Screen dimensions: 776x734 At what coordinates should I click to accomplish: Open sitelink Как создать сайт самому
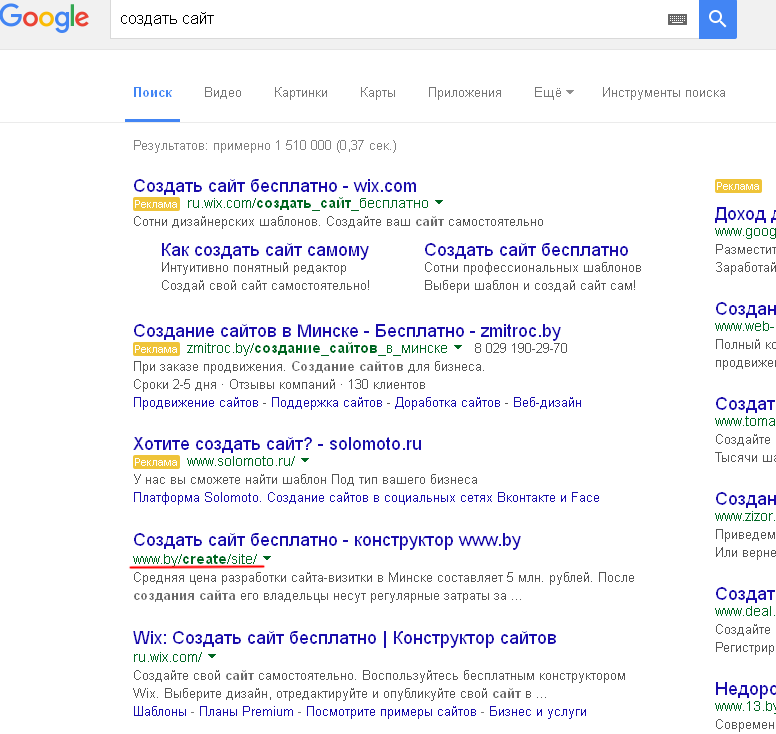coord(265,250)
